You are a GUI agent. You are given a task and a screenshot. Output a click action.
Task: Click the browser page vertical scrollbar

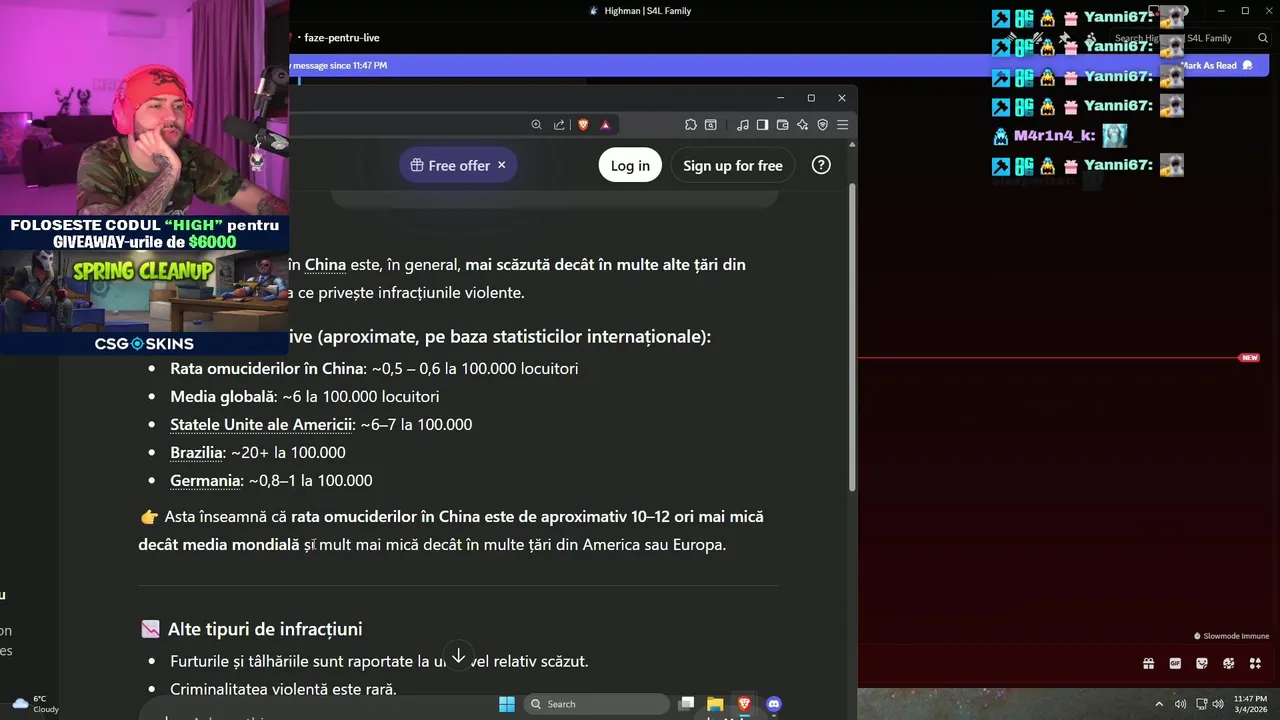tap(852, 336)
